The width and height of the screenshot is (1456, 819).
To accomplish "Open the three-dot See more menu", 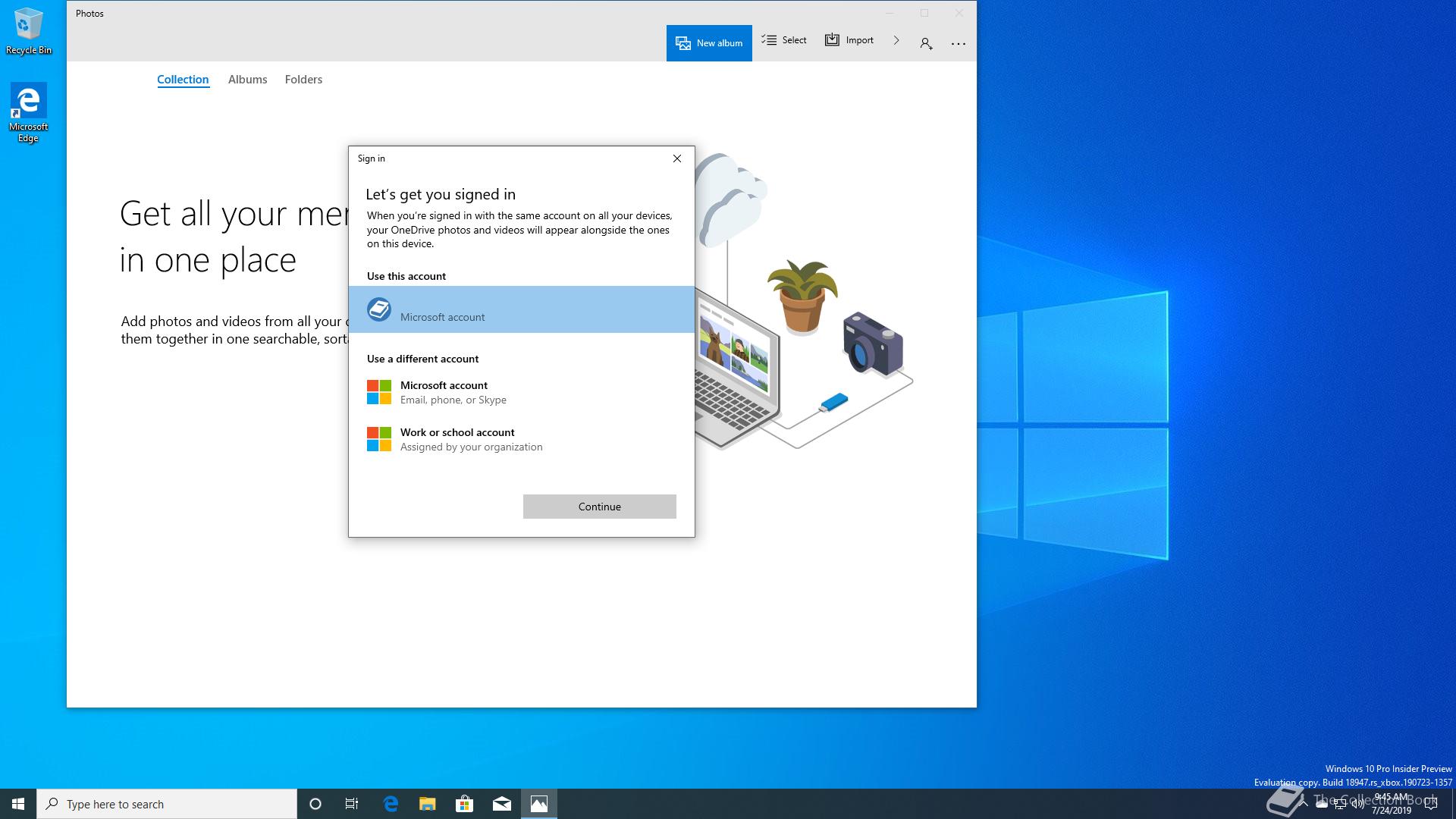I will (959, 43).
